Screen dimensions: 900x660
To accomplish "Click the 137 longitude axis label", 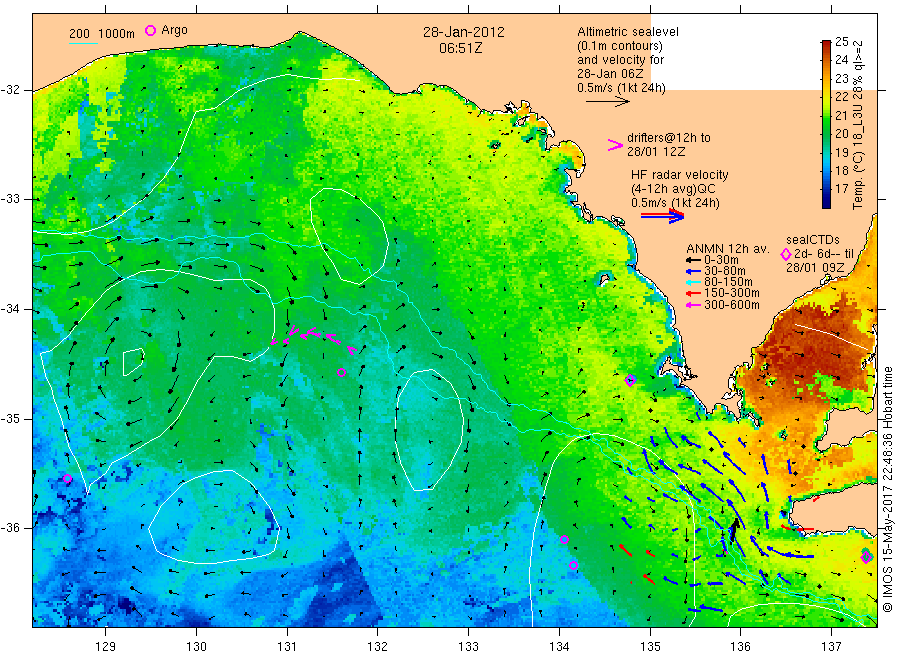I will tap(831, 647).
